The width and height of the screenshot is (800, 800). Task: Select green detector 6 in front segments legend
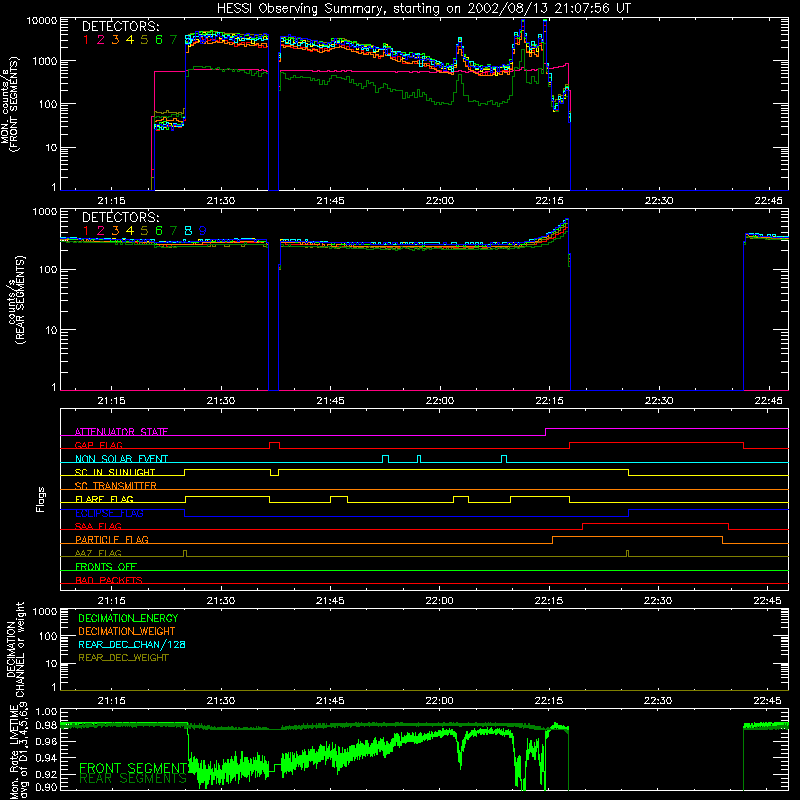(x=159, y=40)
